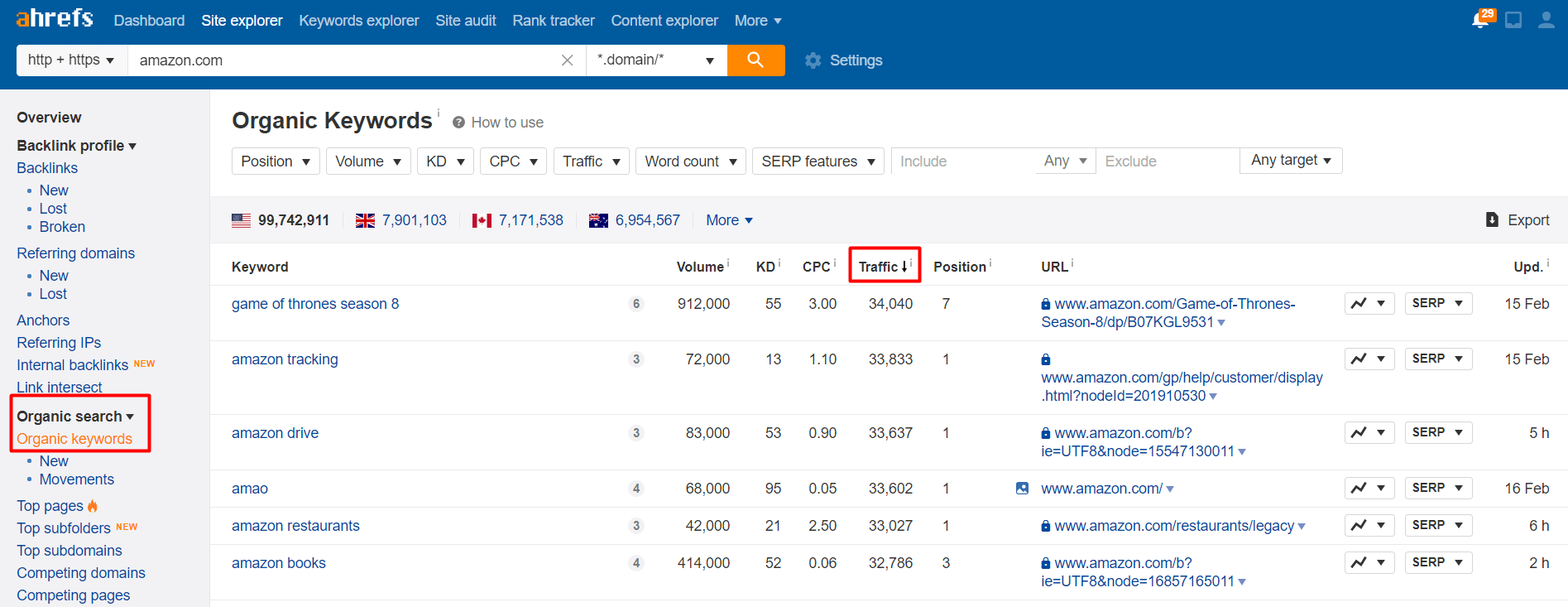Open the http + https protocol dropdown
Screen dimensions: 1568x607
[72, 60]
